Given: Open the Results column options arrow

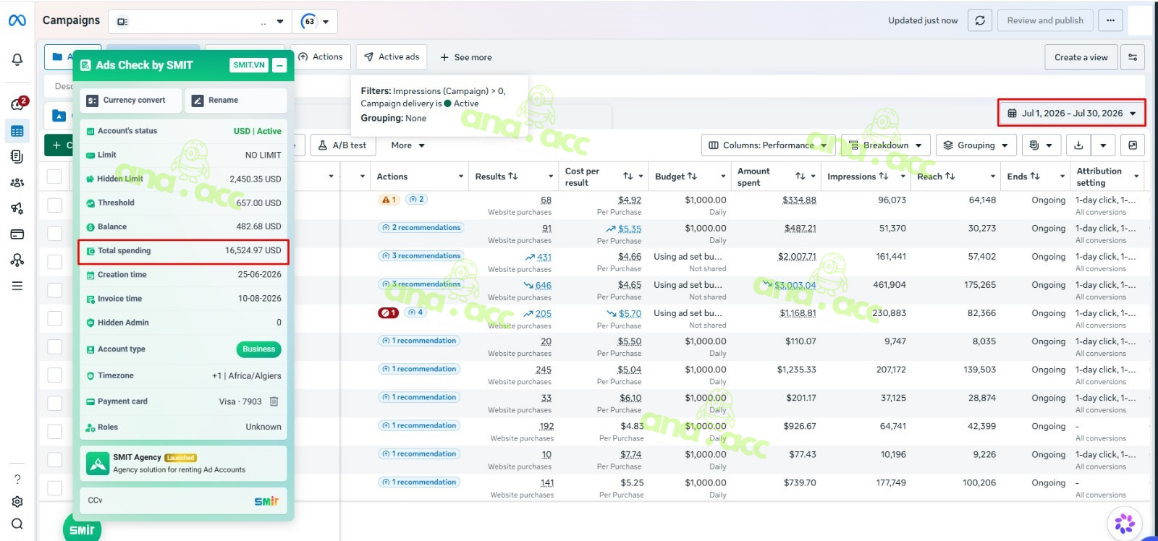Looking at the screenshot, I should pos(551,176).
